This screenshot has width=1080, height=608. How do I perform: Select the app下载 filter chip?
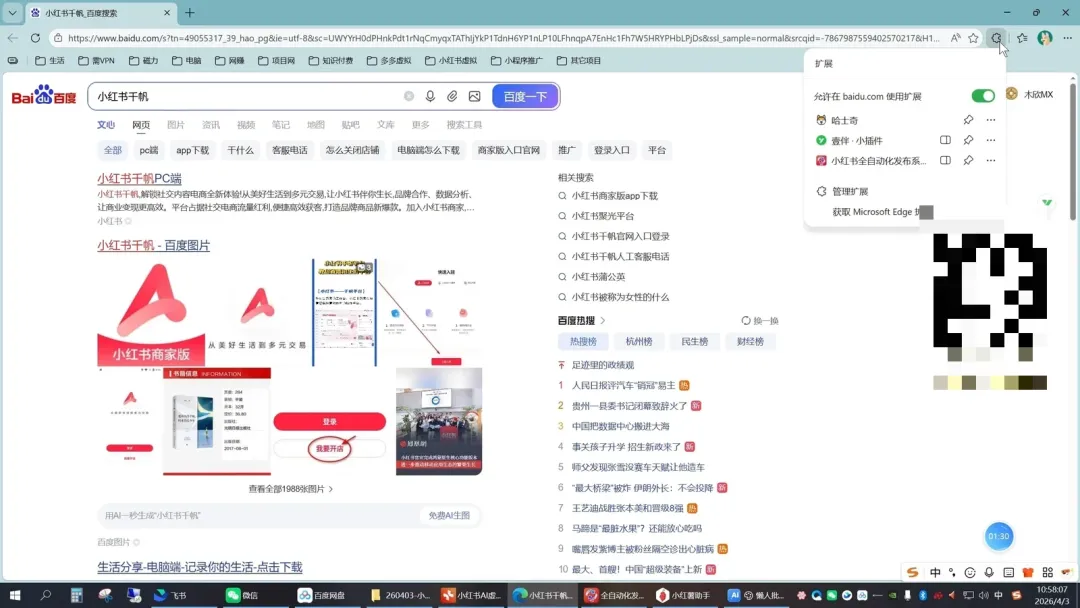[x=192, y=150]
